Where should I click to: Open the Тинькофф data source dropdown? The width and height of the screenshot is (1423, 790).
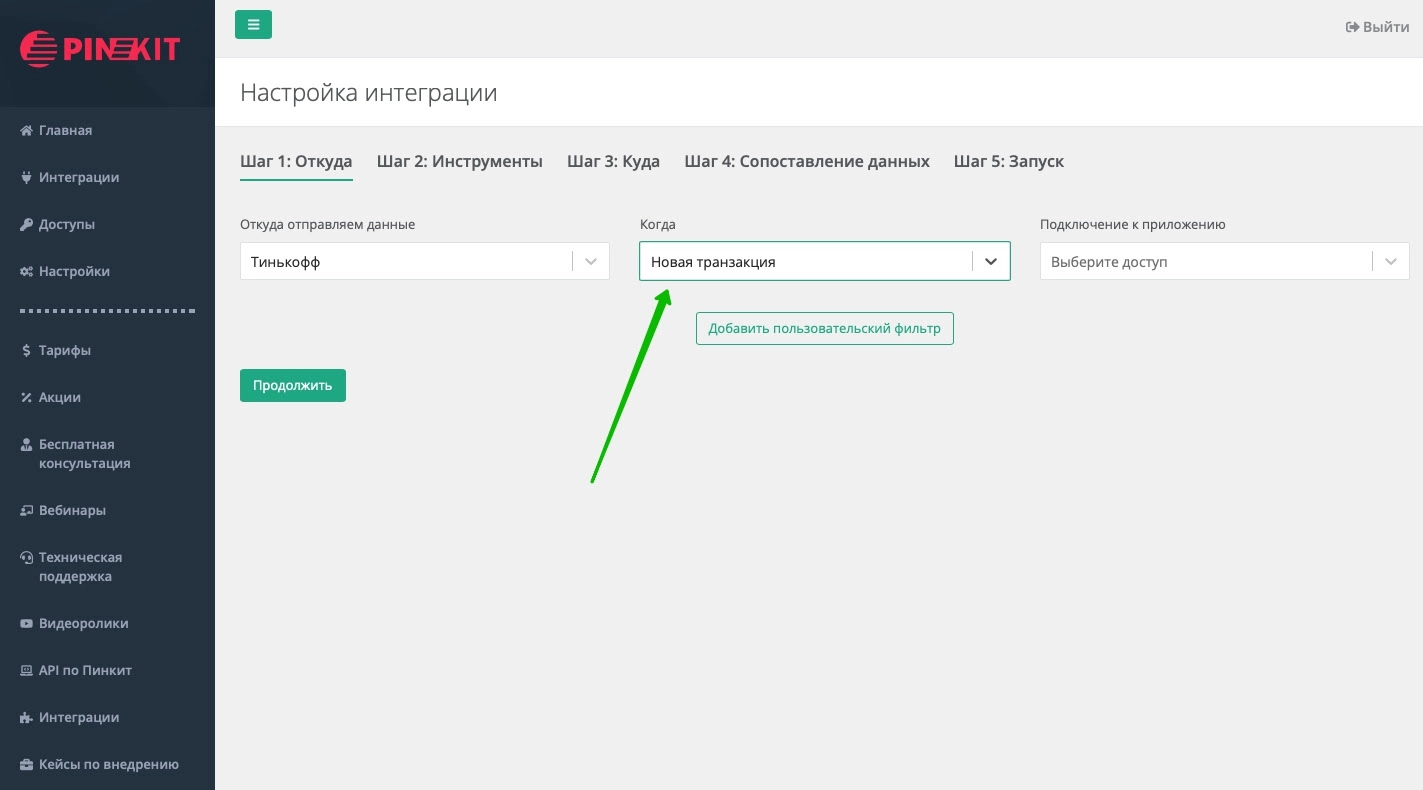click(x=588, y=261)
